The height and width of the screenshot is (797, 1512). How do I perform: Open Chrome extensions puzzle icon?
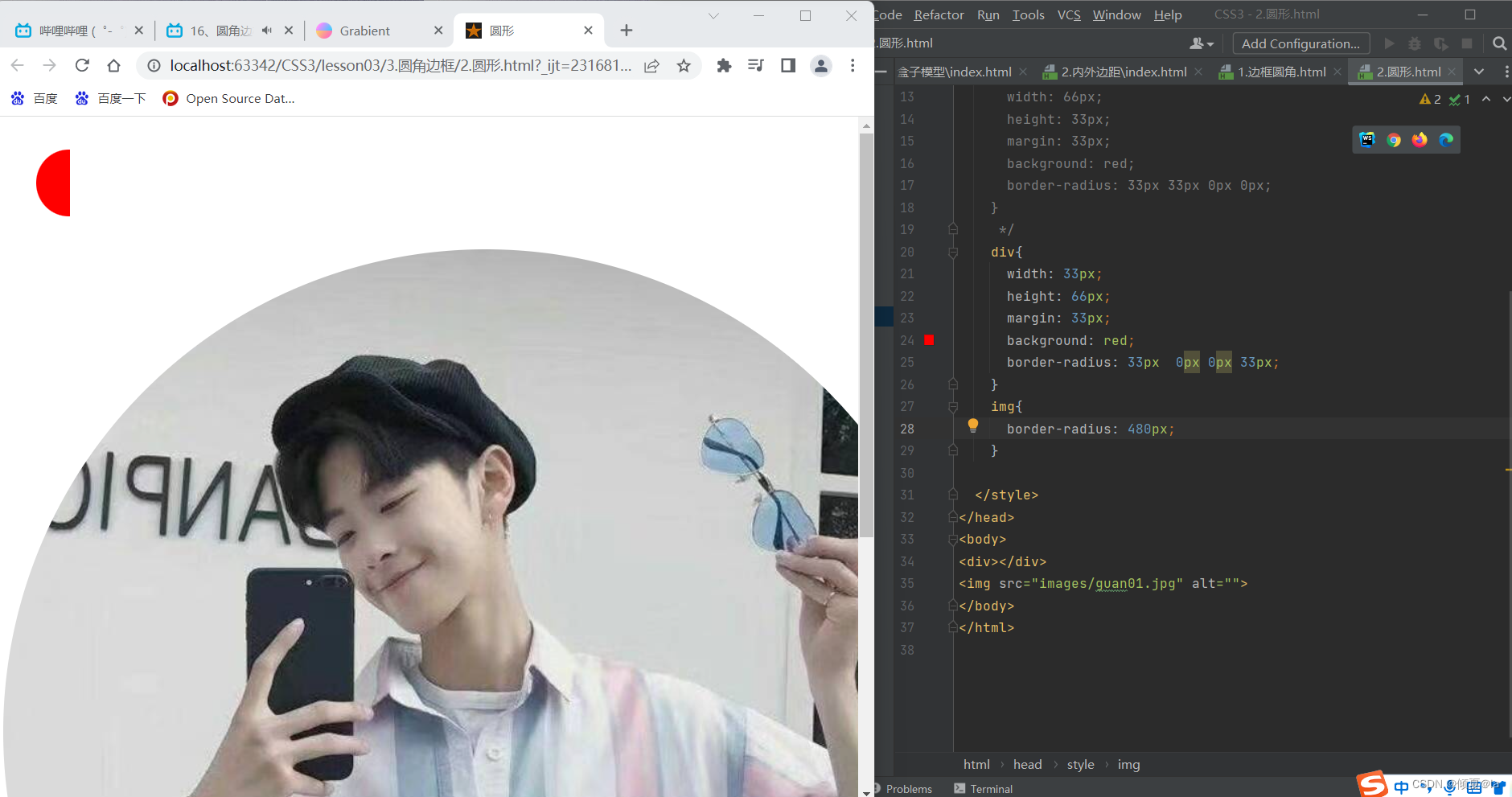(x=724, y=65)
